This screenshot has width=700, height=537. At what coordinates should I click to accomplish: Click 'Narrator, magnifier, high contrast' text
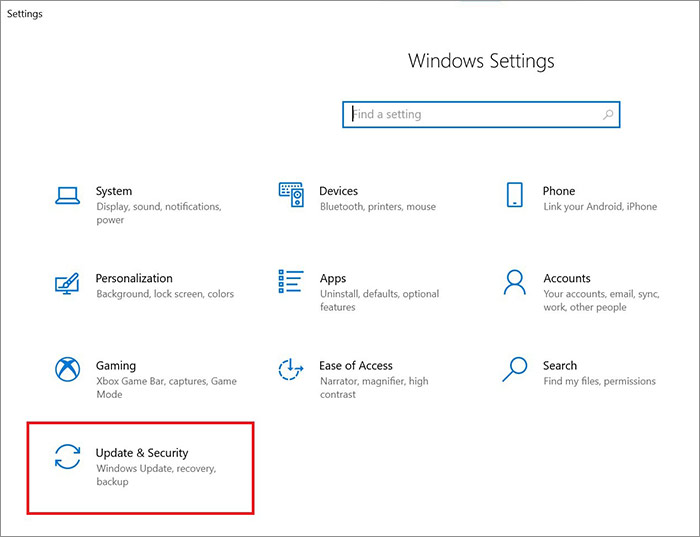pyautogui.click(x=374, y=387)
